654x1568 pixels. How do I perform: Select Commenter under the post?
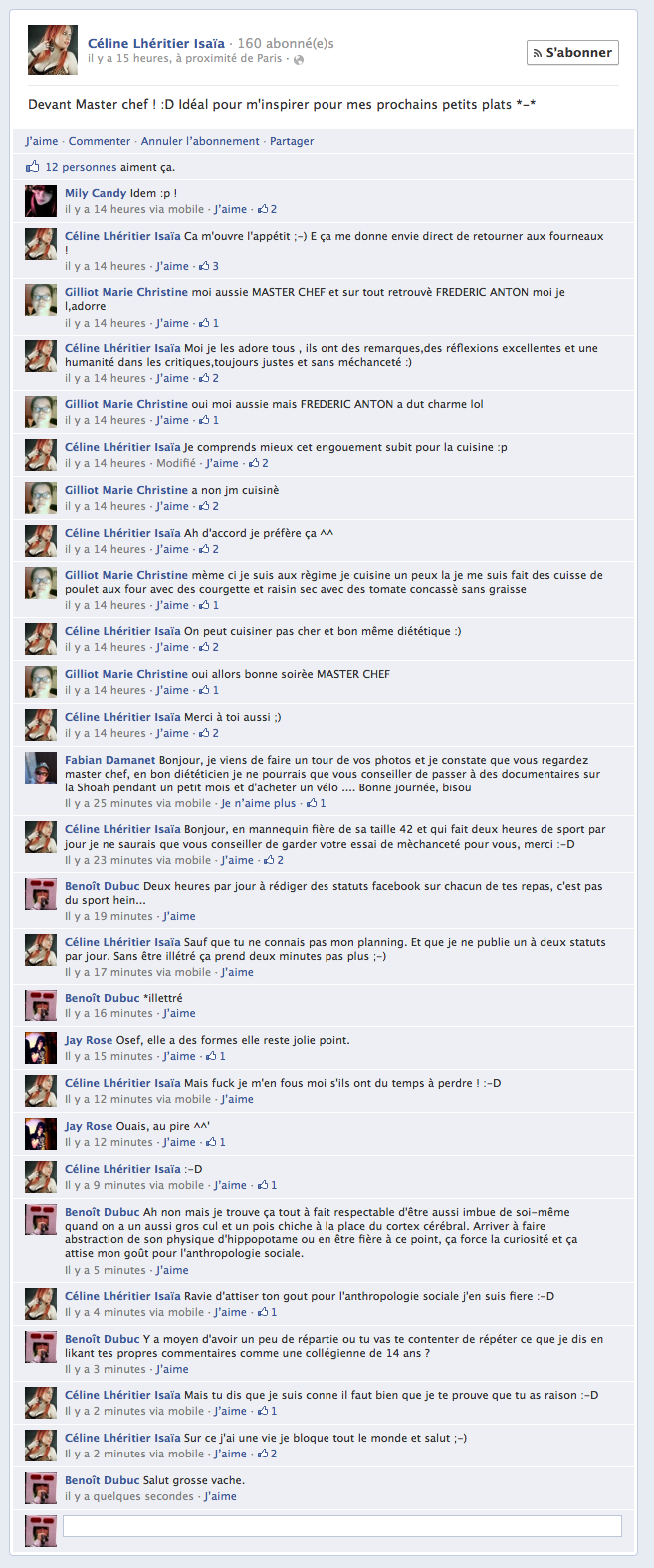[x=100, y=141]
